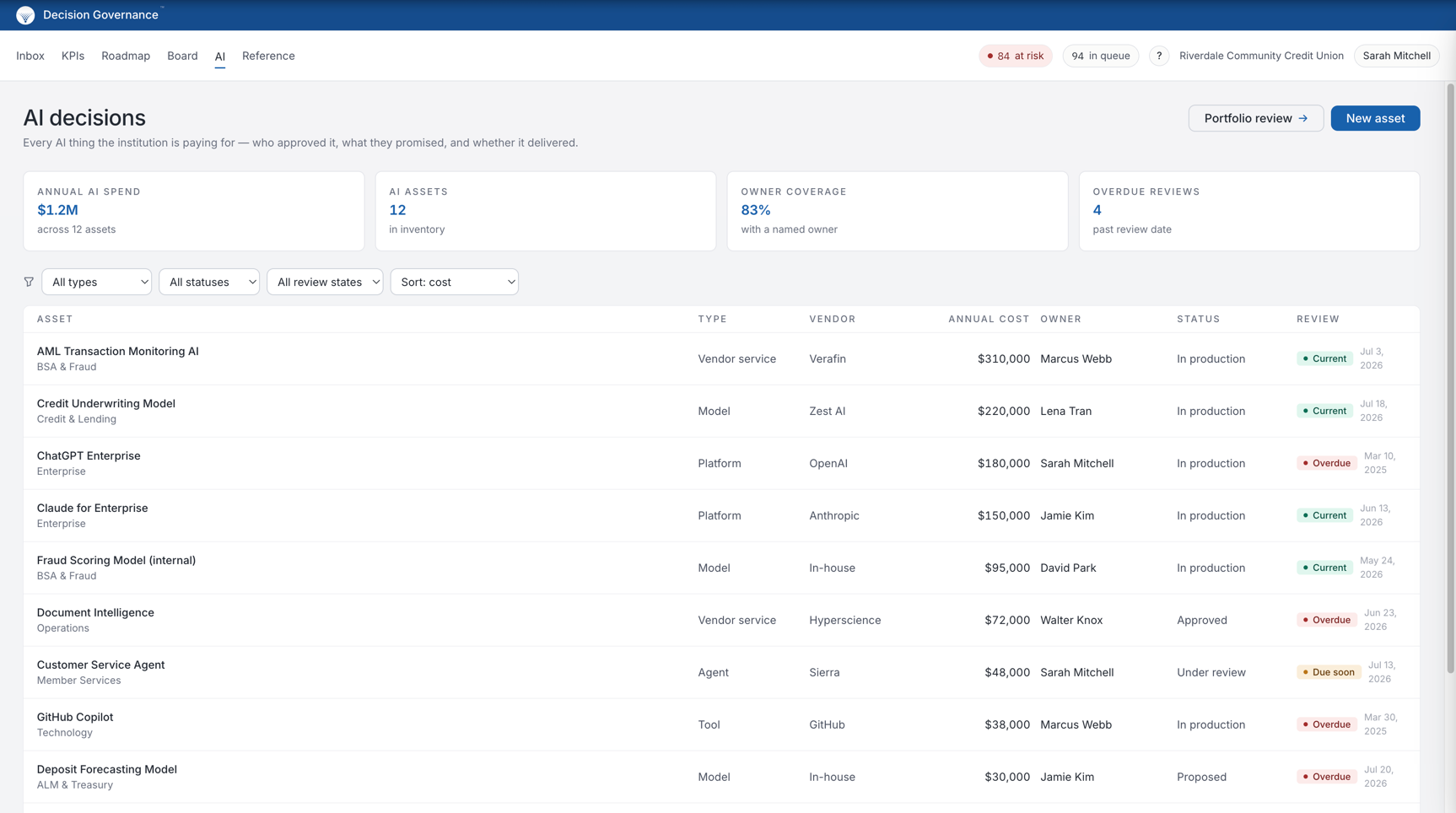Screen dimensions: 1456x813
Task: Click the Review column header
Action: pos(1318,319)
